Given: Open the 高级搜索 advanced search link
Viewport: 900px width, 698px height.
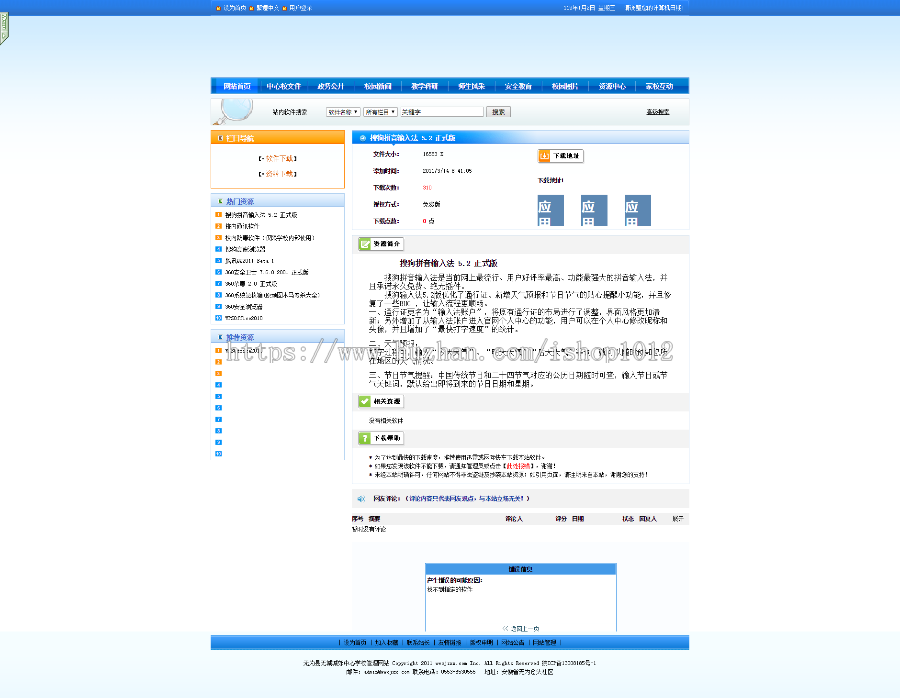Looking at the screenshot, I should click(x=658, y=112).
